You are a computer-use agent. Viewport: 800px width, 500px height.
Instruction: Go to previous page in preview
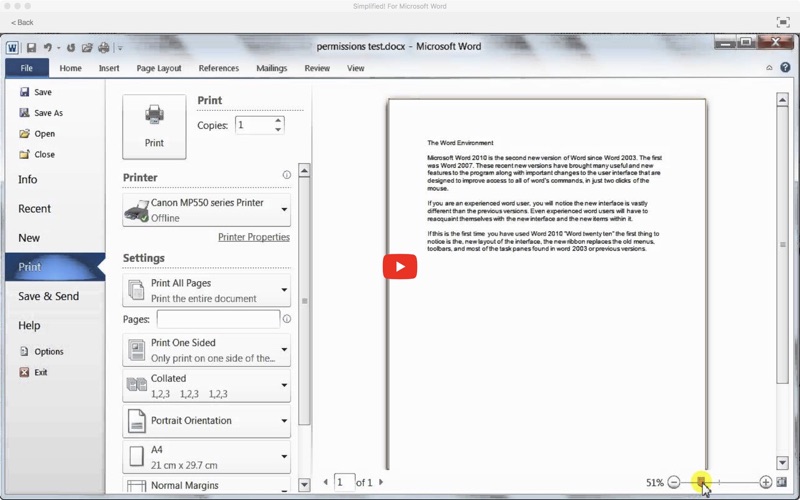click(x=326, y=482)
